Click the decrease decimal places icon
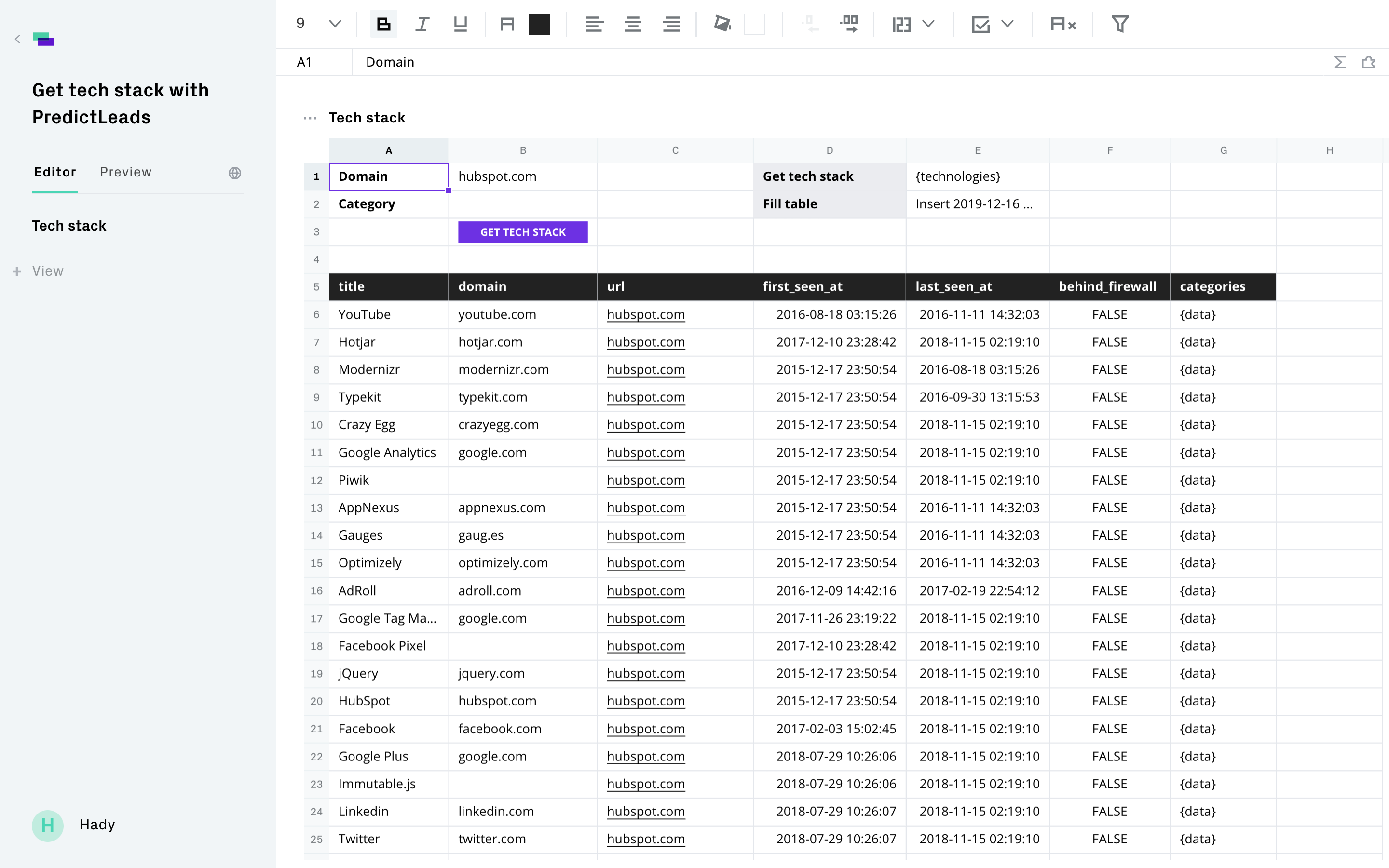 810,24
